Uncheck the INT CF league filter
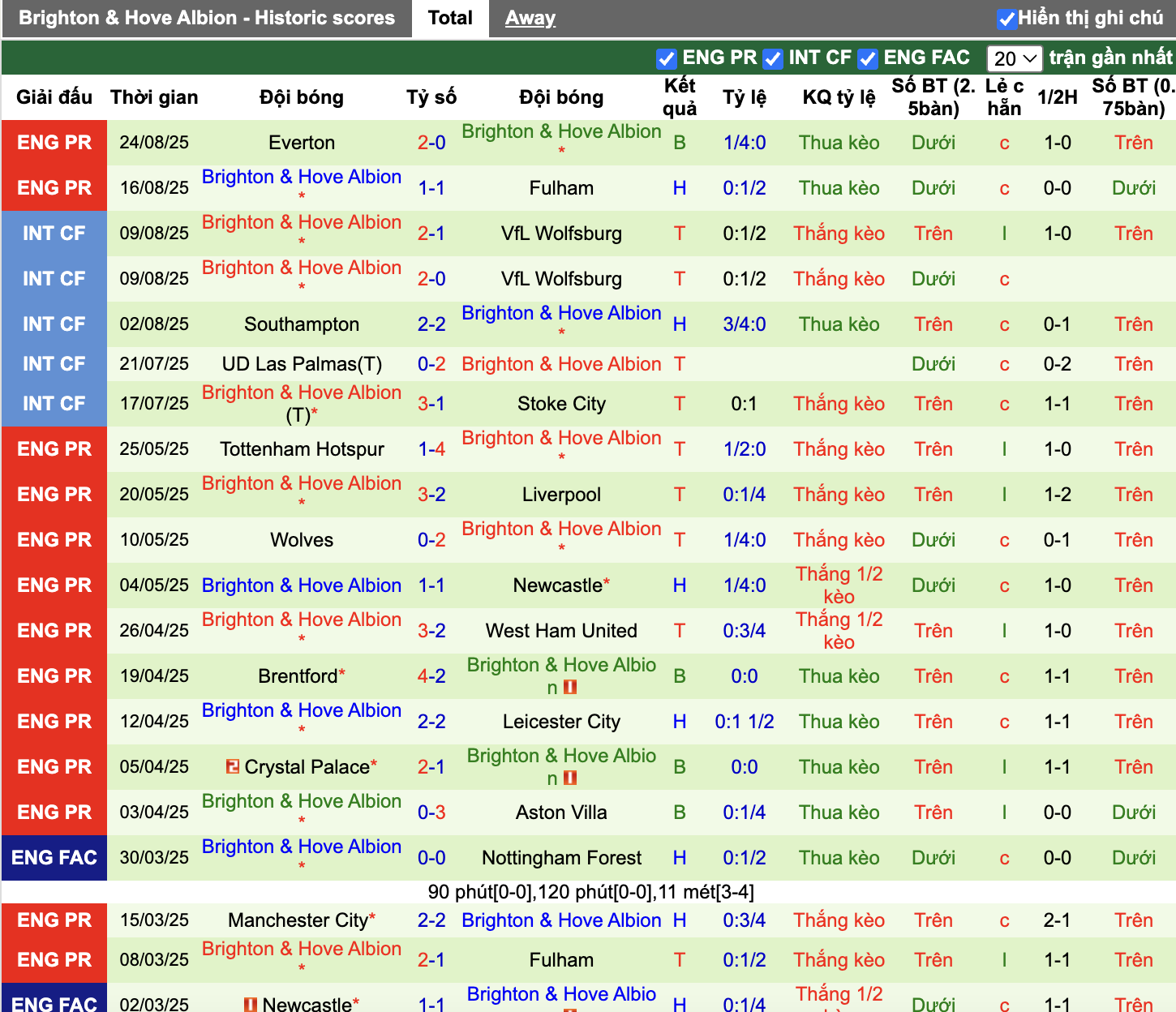This screenshot has width=1176, height=1012. click(x=773, y=58)
